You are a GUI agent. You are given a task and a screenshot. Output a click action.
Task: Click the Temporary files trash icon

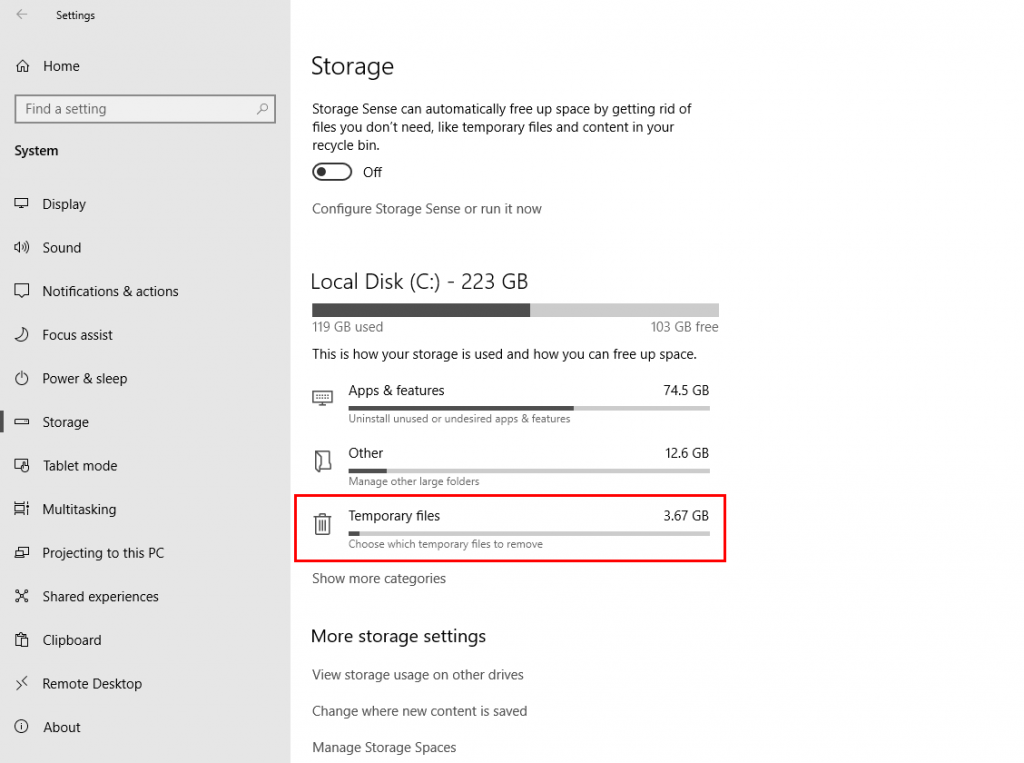tap(322, 524)
